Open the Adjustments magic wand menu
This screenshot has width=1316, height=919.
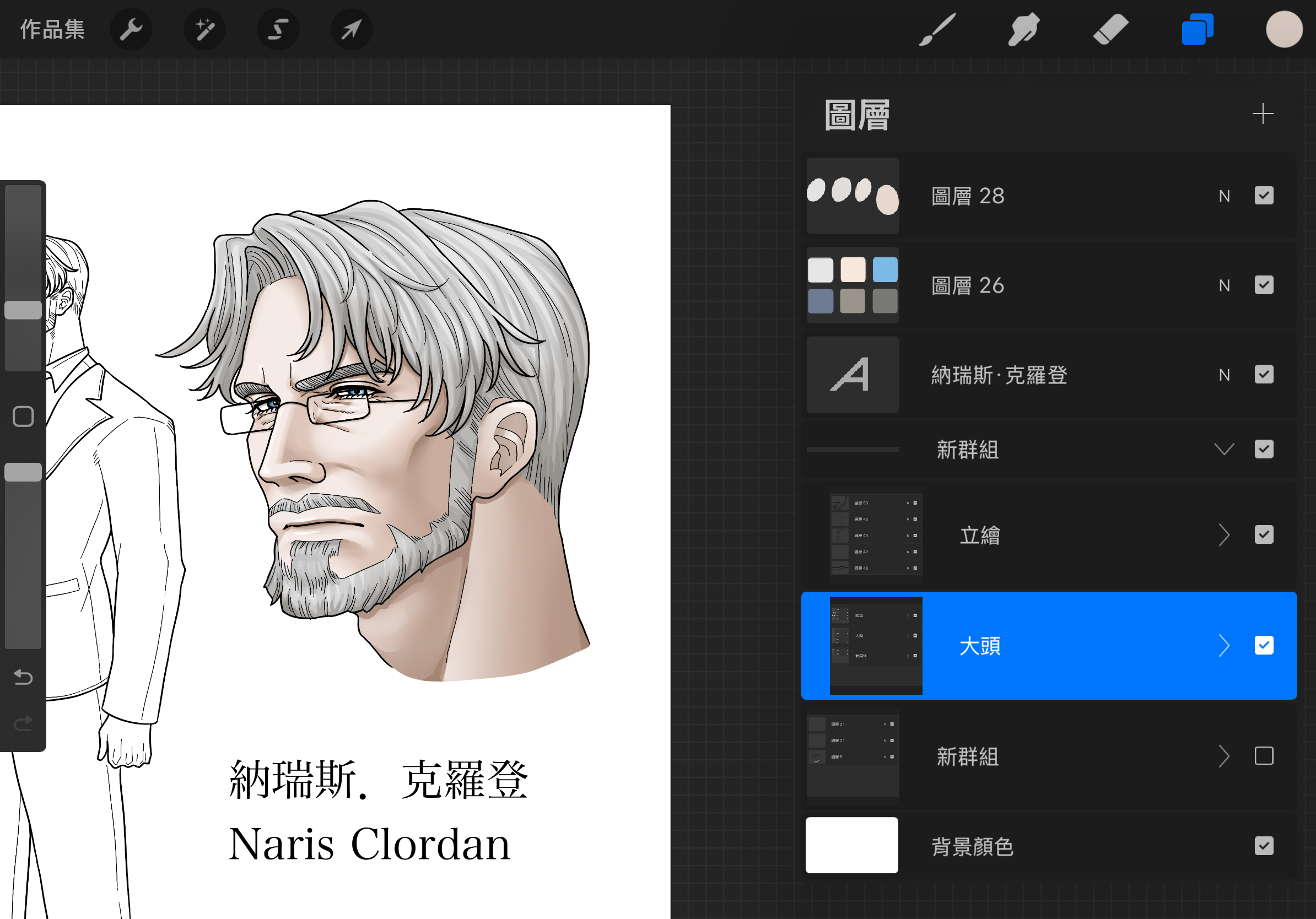pyautogui.click(x=204, y=29)
